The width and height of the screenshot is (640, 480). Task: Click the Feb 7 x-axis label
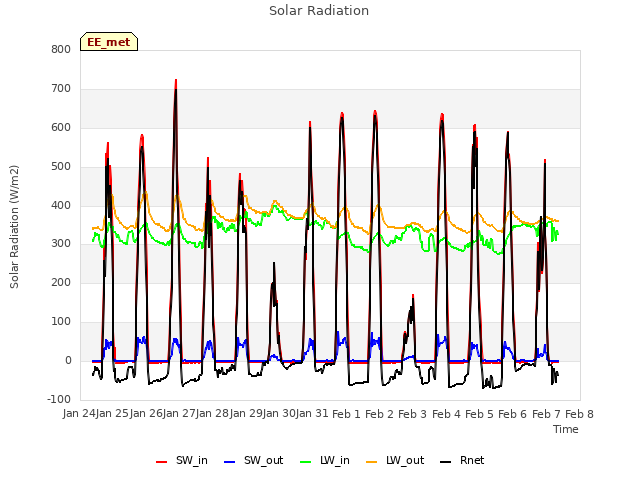click(546, 414)
